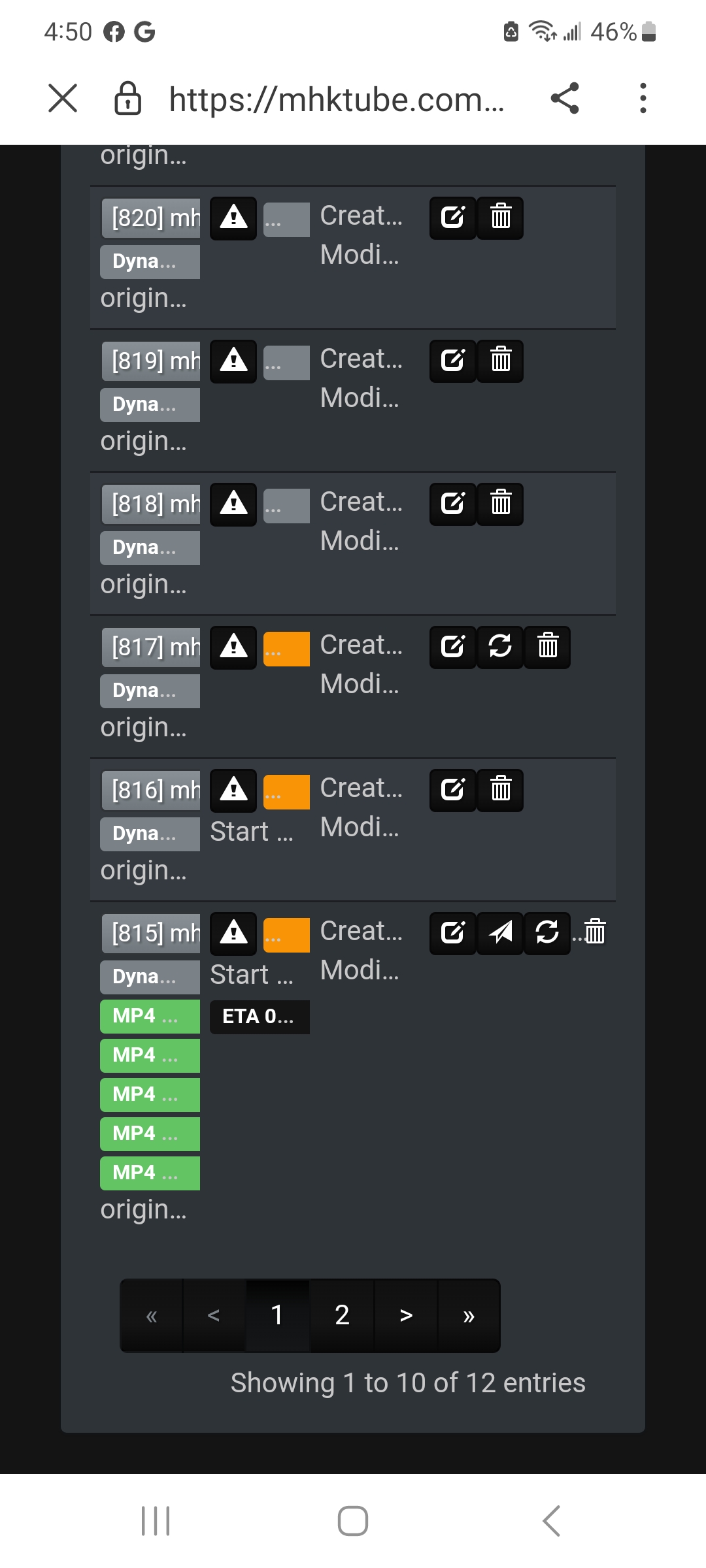Click orange status badge in row 815

pos(286,935)
